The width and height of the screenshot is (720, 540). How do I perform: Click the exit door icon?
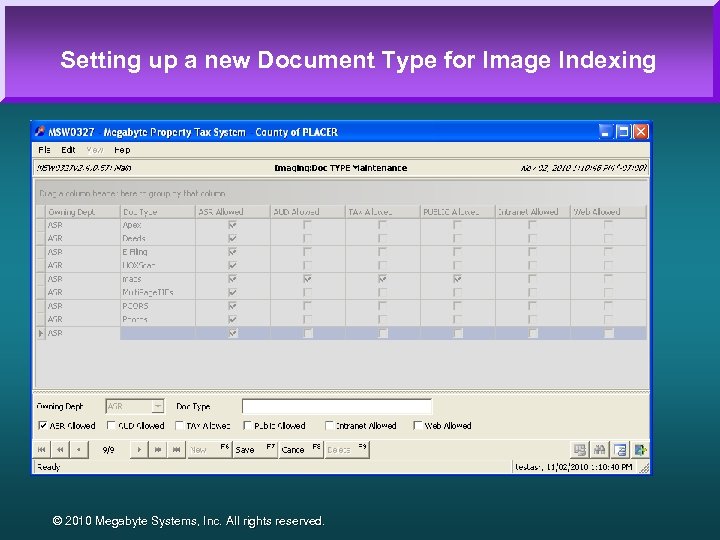point(638,450)
